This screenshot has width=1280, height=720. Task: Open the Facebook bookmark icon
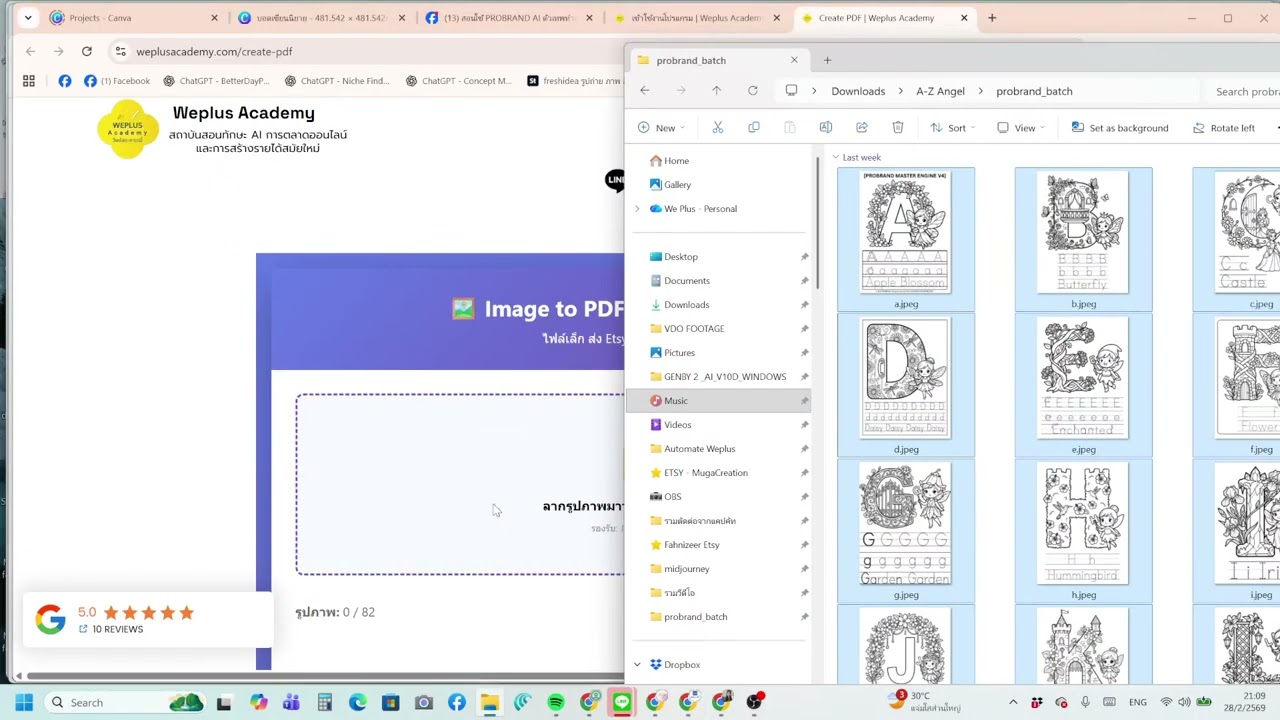tap(65, 81)
